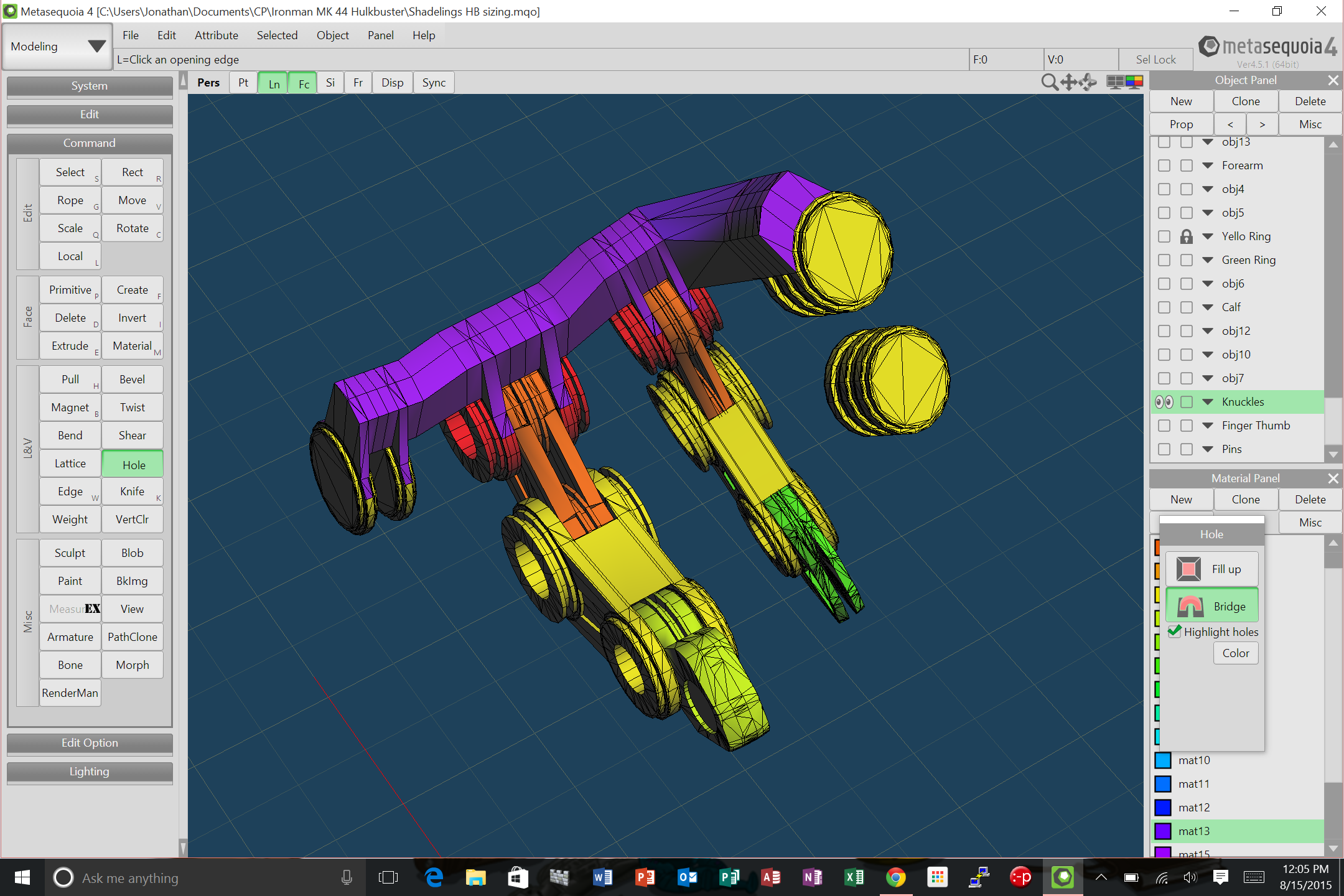1344x896 pixels.
Task: Click the Metasequoia taskbar icon
Action: tap(1063, 877)
